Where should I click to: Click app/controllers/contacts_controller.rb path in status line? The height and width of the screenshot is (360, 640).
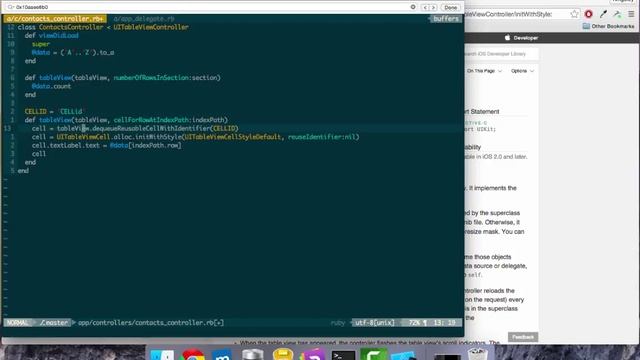[151, 322]
